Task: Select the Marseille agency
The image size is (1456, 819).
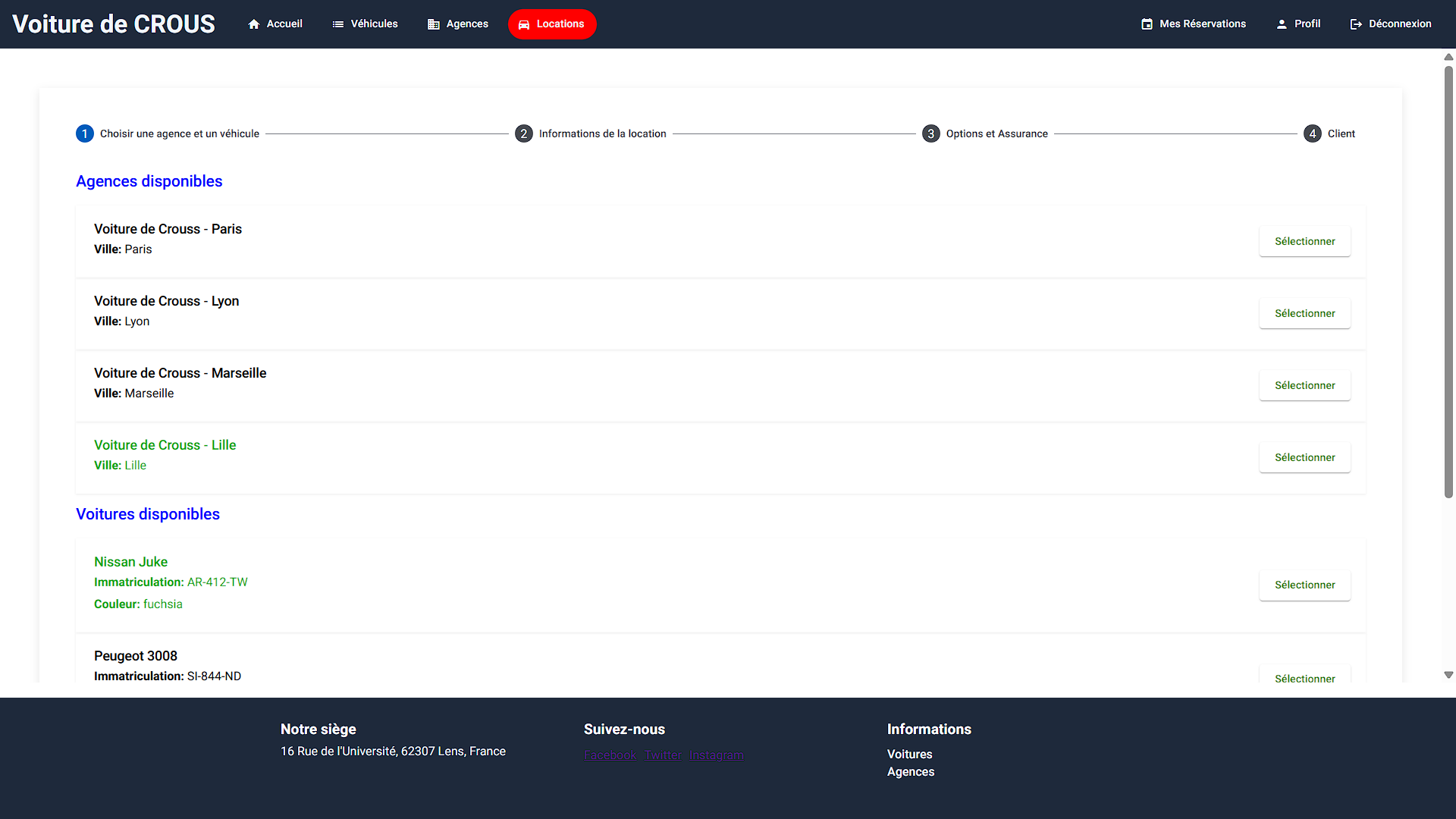Action: [x=1304, y=385]
